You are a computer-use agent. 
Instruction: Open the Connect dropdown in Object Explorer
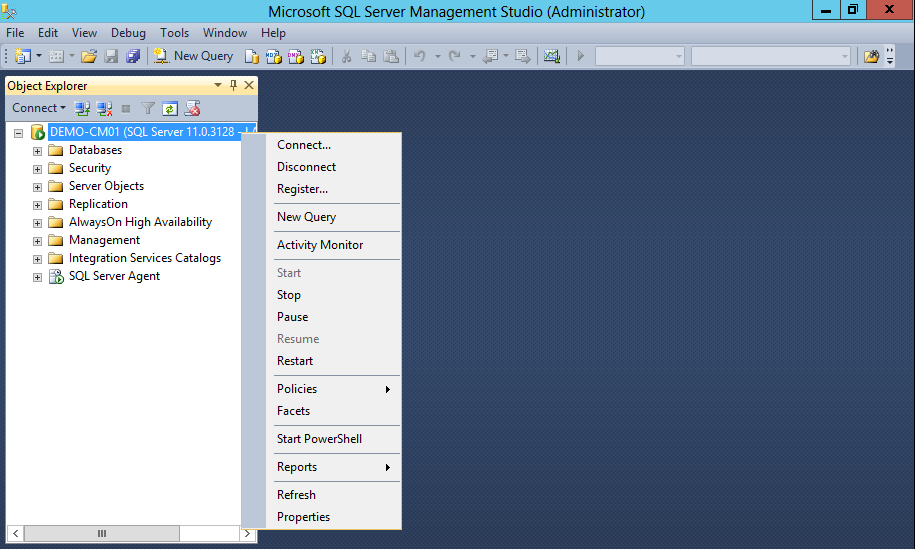tap(39, 108)
